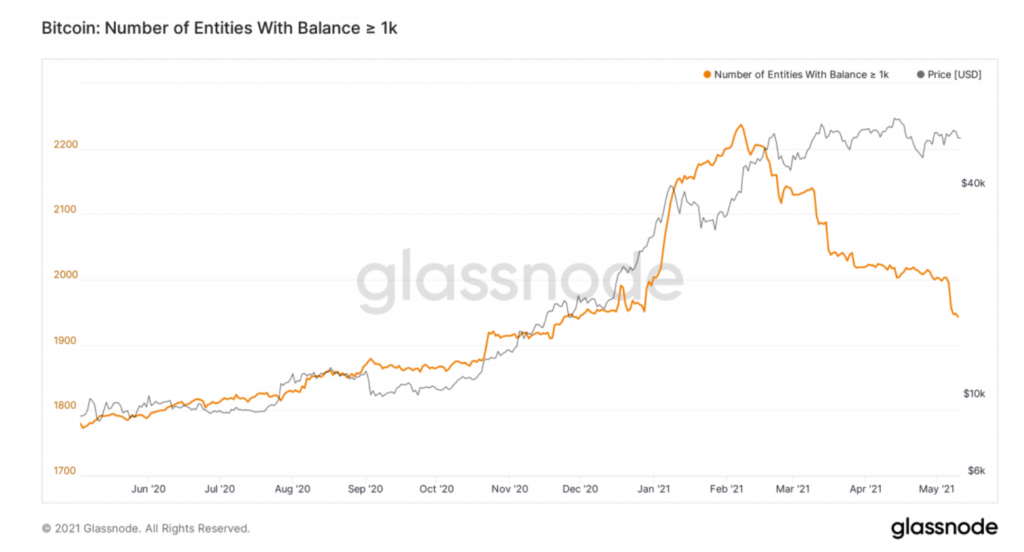
Task: Select the Jun '20 x-axis label
Action: coord(148,489)
